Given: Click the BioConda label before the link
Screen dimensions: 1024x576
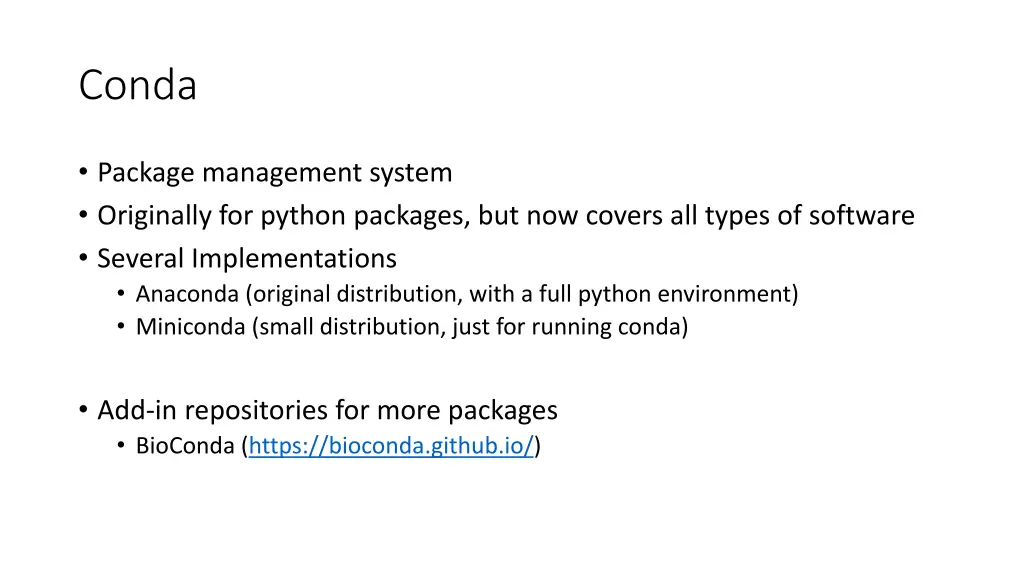Looking at the screenshot, I should (185, 446).
